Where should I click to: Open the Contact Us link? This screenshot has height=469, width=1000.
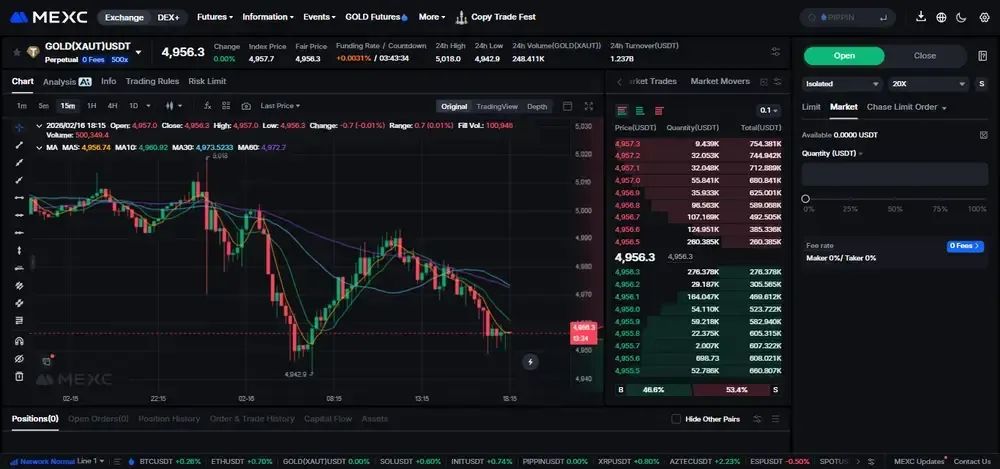[x=972, y=461]
